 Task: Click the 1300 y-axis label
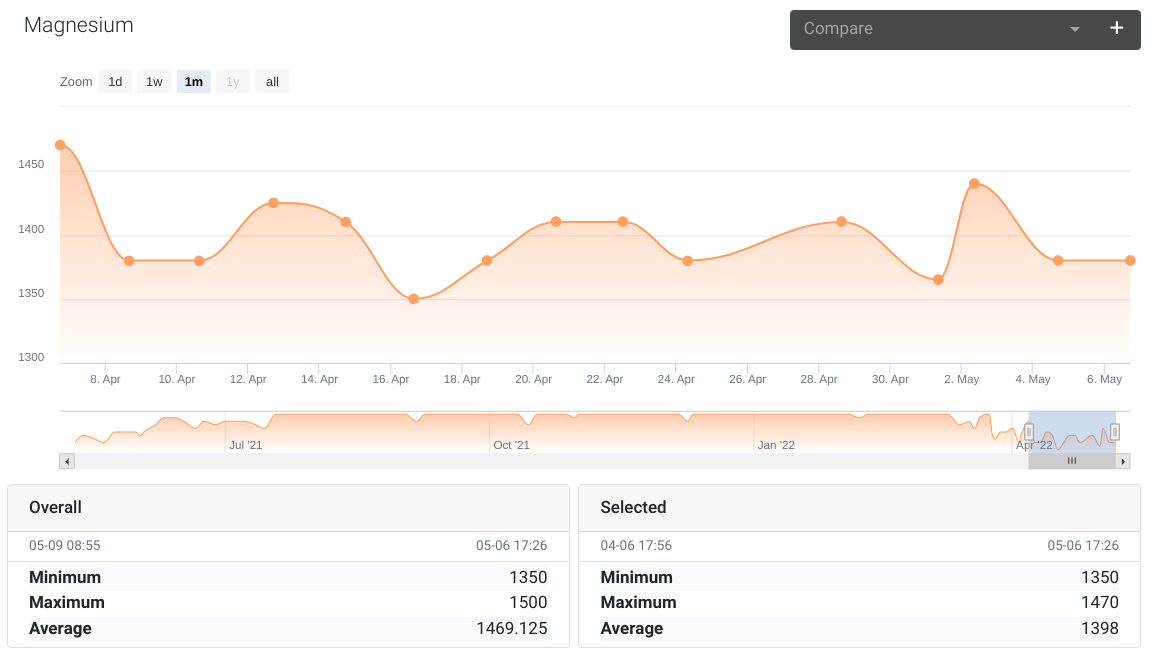(31, 358)
